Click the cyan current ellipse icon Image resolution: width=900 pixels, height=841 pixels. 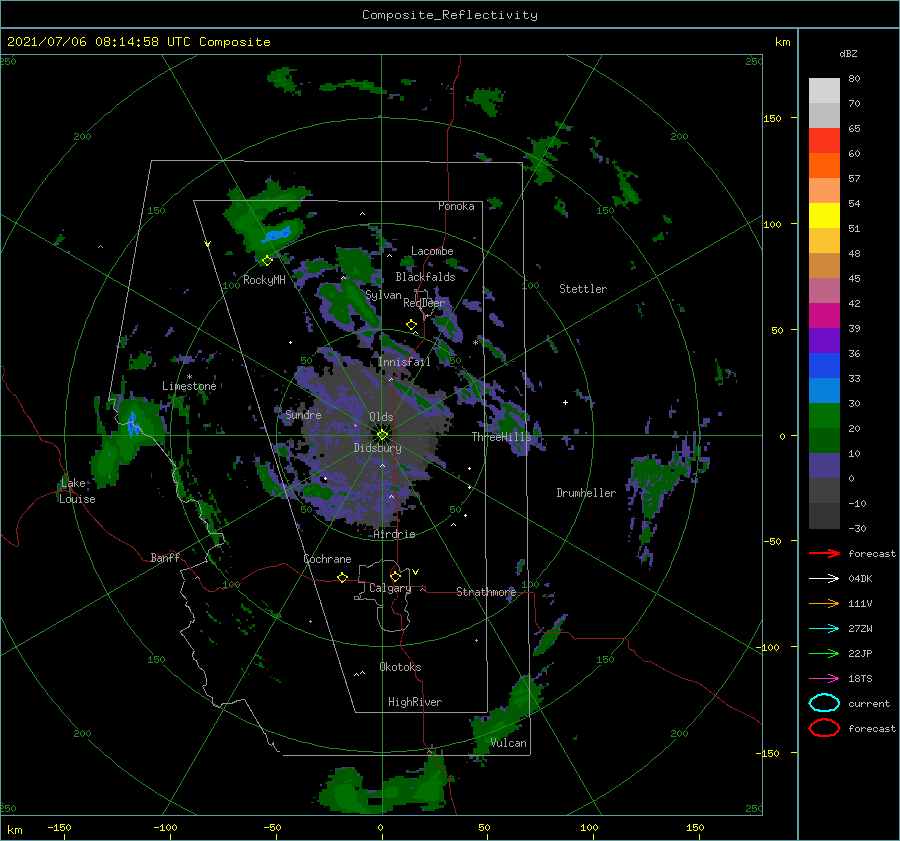[824, 703]
